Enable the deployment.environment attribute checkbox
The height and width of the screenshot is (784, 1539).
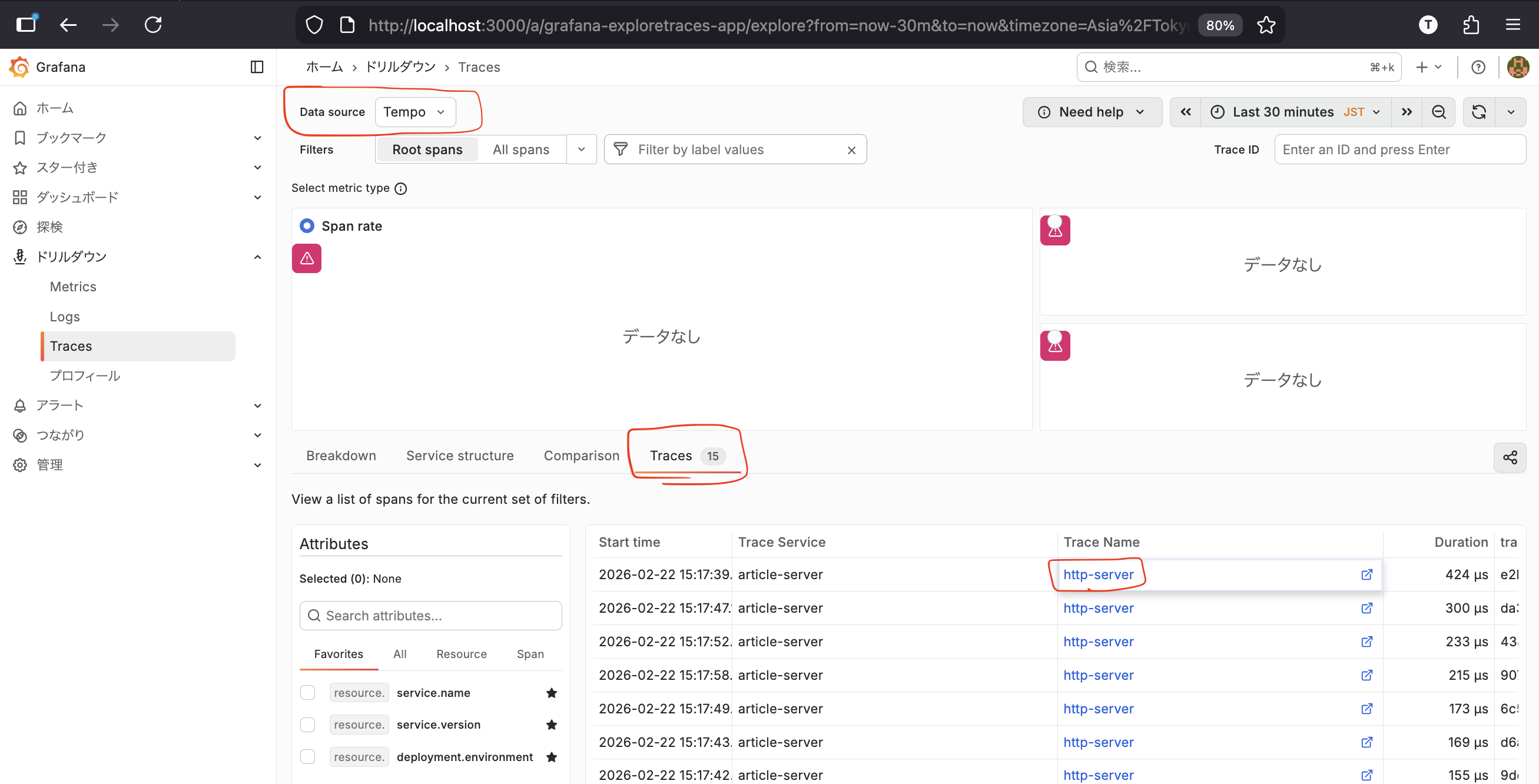pyautogui.click(x=308, y=756)
